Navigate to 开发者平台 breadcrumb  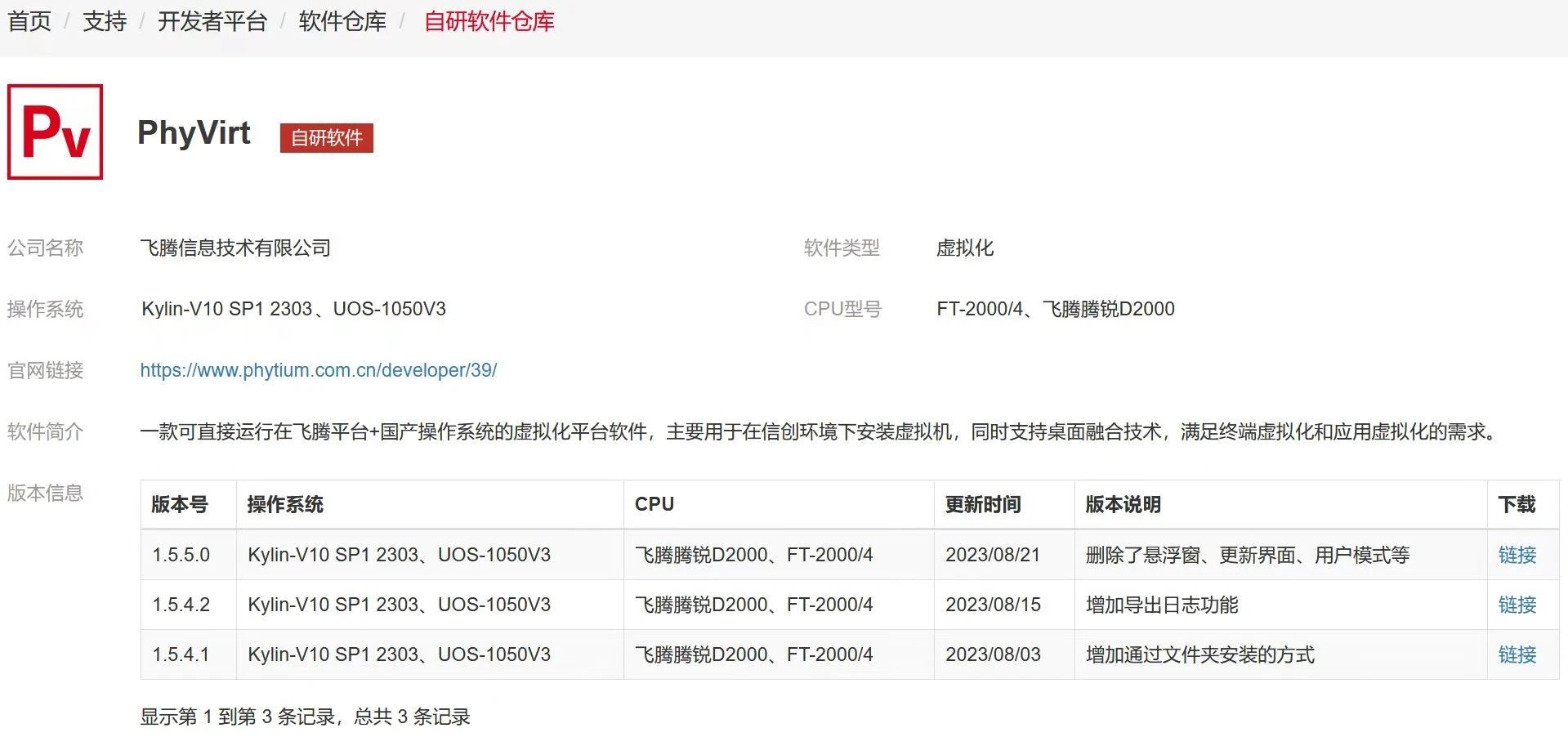tap(212, 21)
